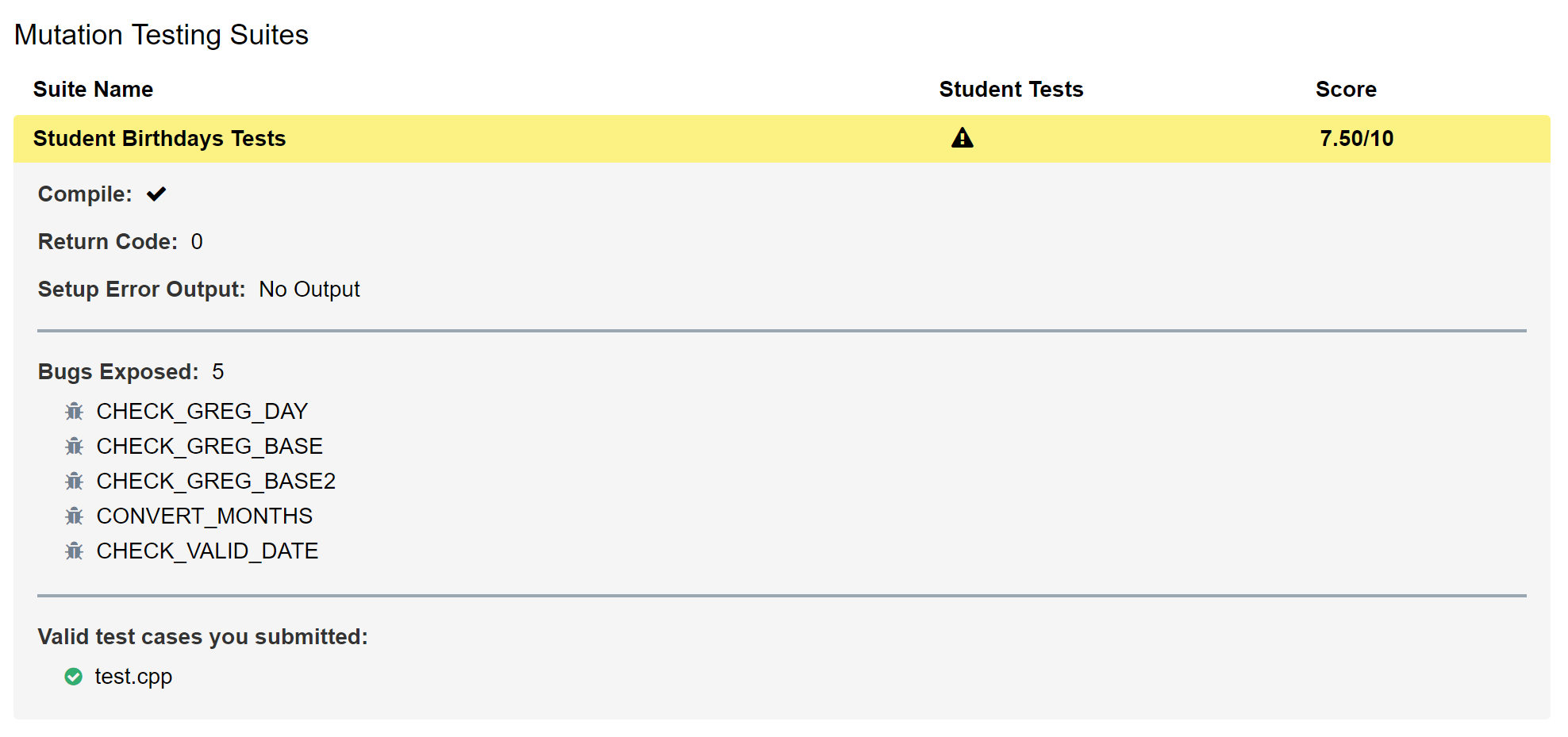Select the CHECK_VALID_DATE bug name

(x=207, y=551)
